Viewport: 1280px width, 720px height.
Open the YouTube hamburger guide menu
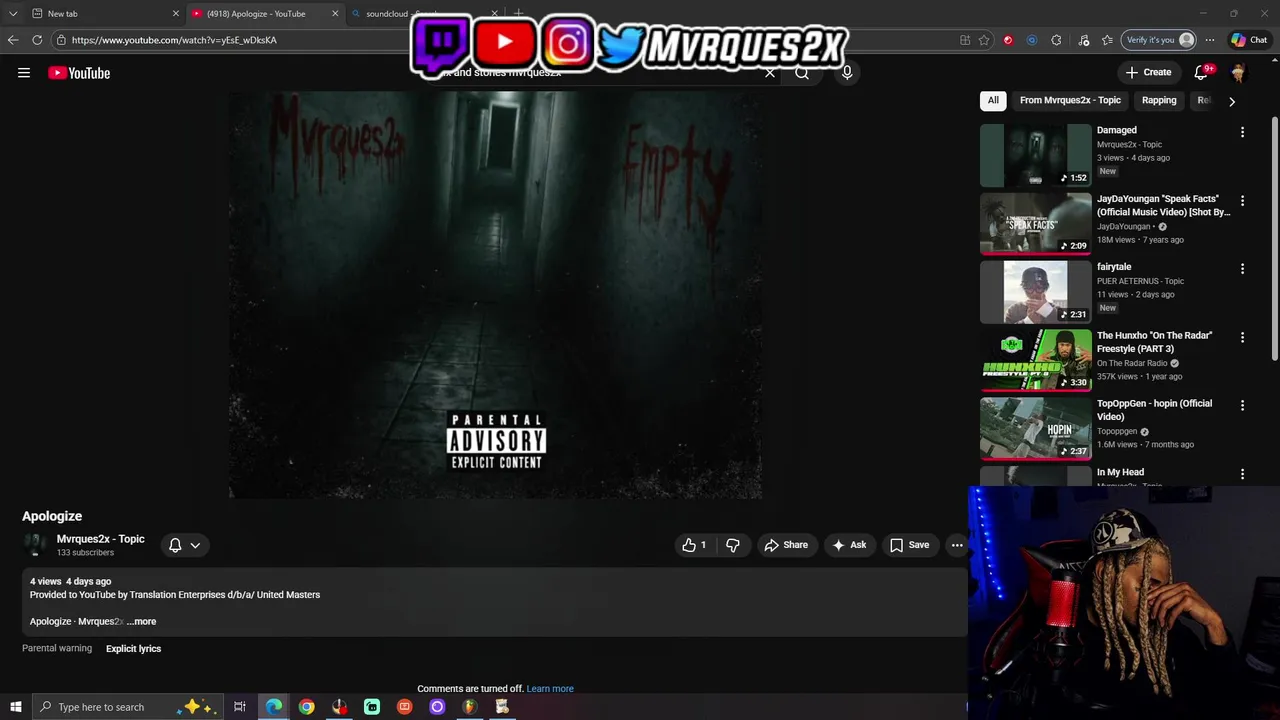pos(24,73)
